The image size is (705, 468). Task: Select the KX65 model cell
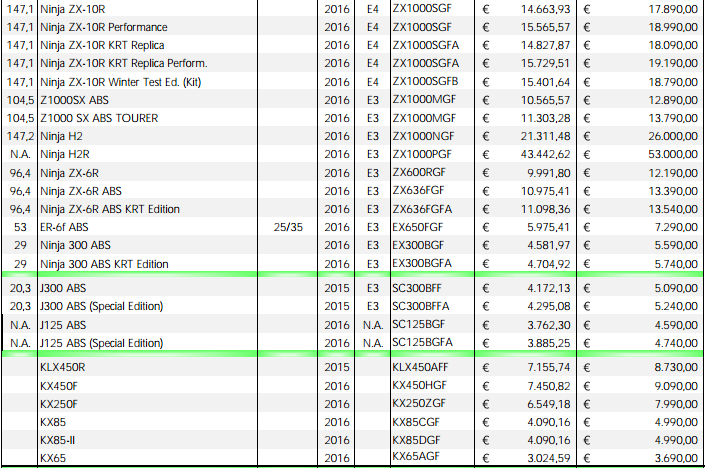(x=53, y=458)
